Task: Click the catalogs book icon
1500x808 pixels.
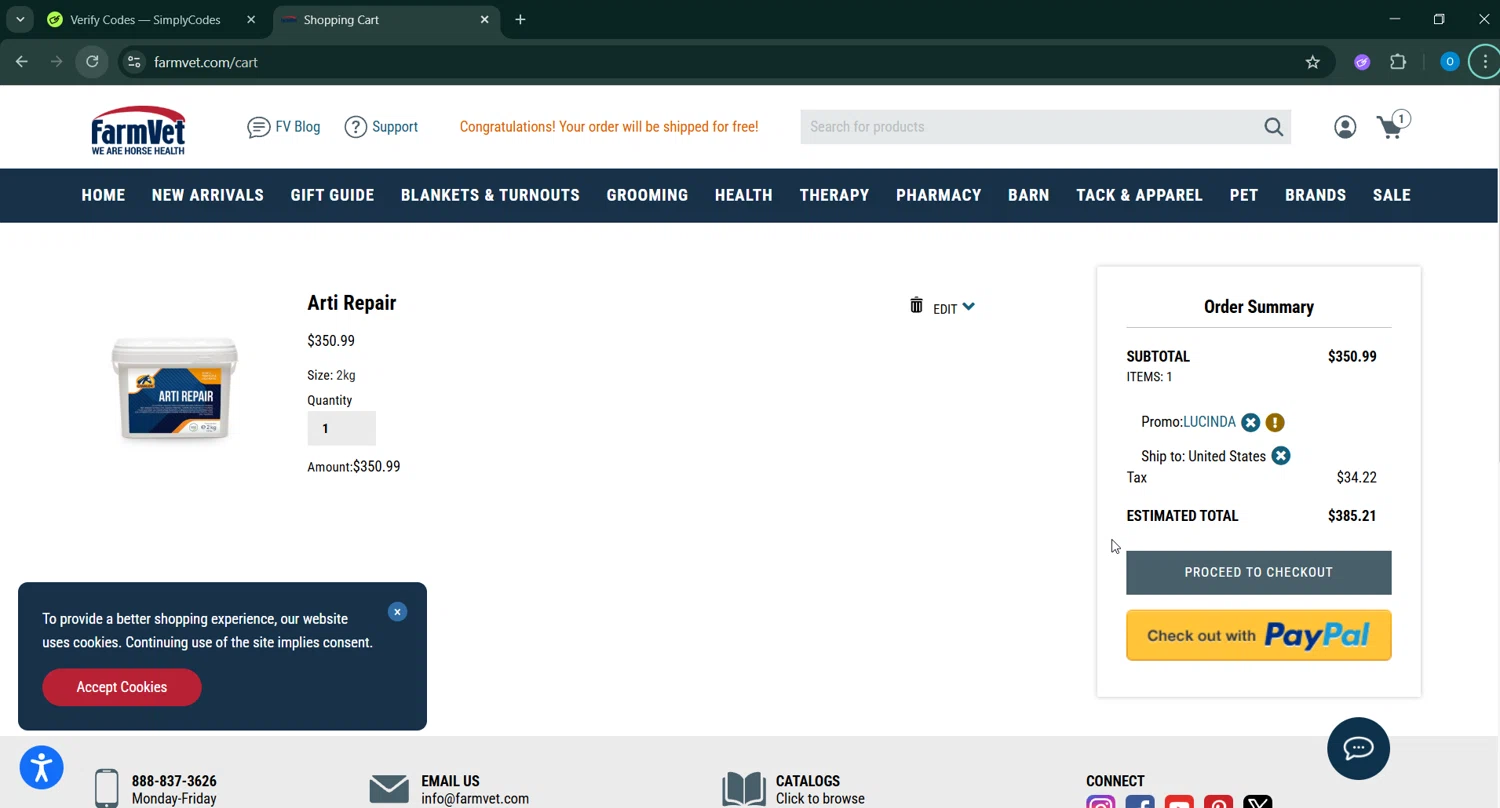Action: (x=744, y=789)
